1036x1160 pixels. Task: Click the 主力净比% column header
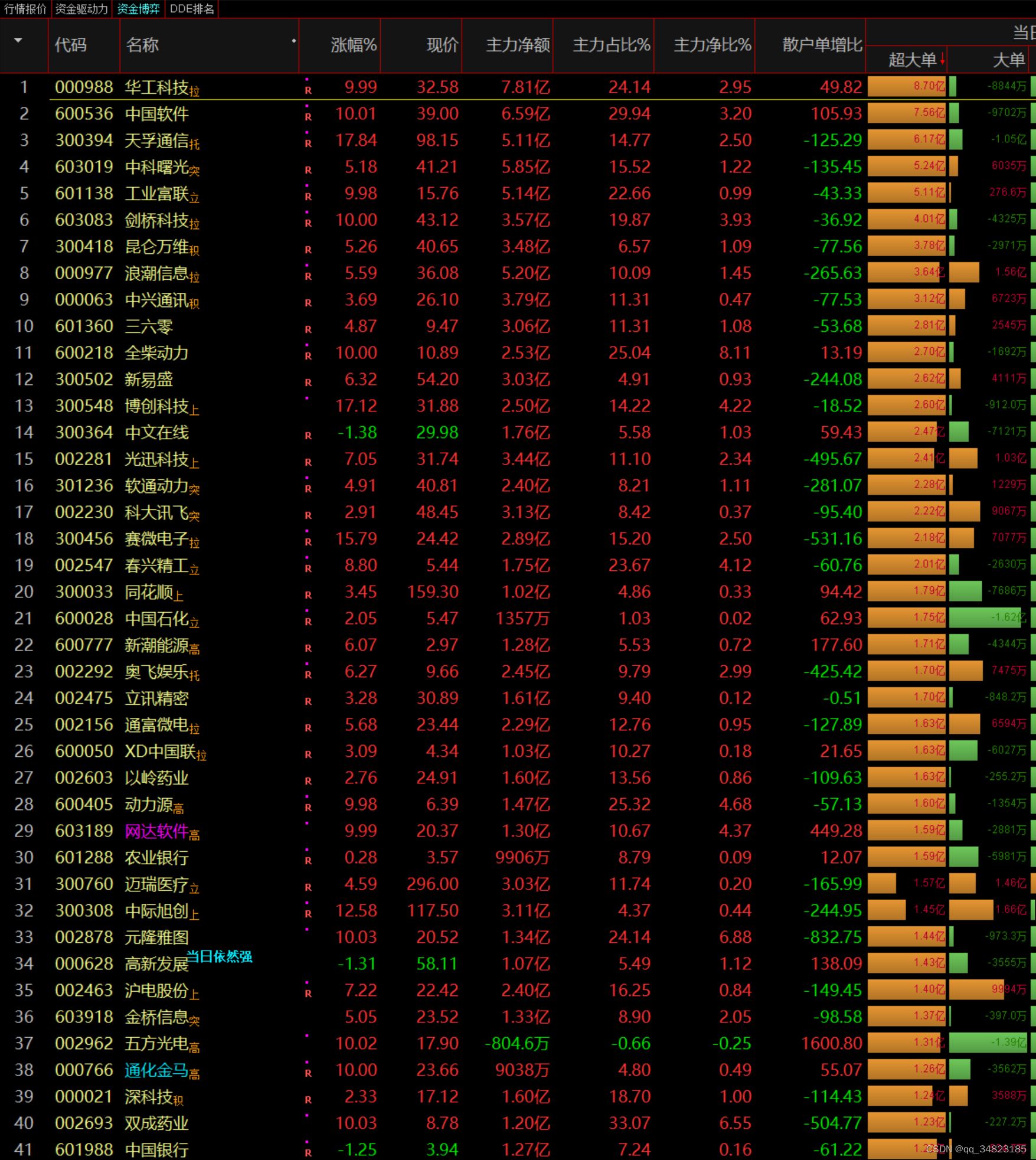(x=713, y=45)
